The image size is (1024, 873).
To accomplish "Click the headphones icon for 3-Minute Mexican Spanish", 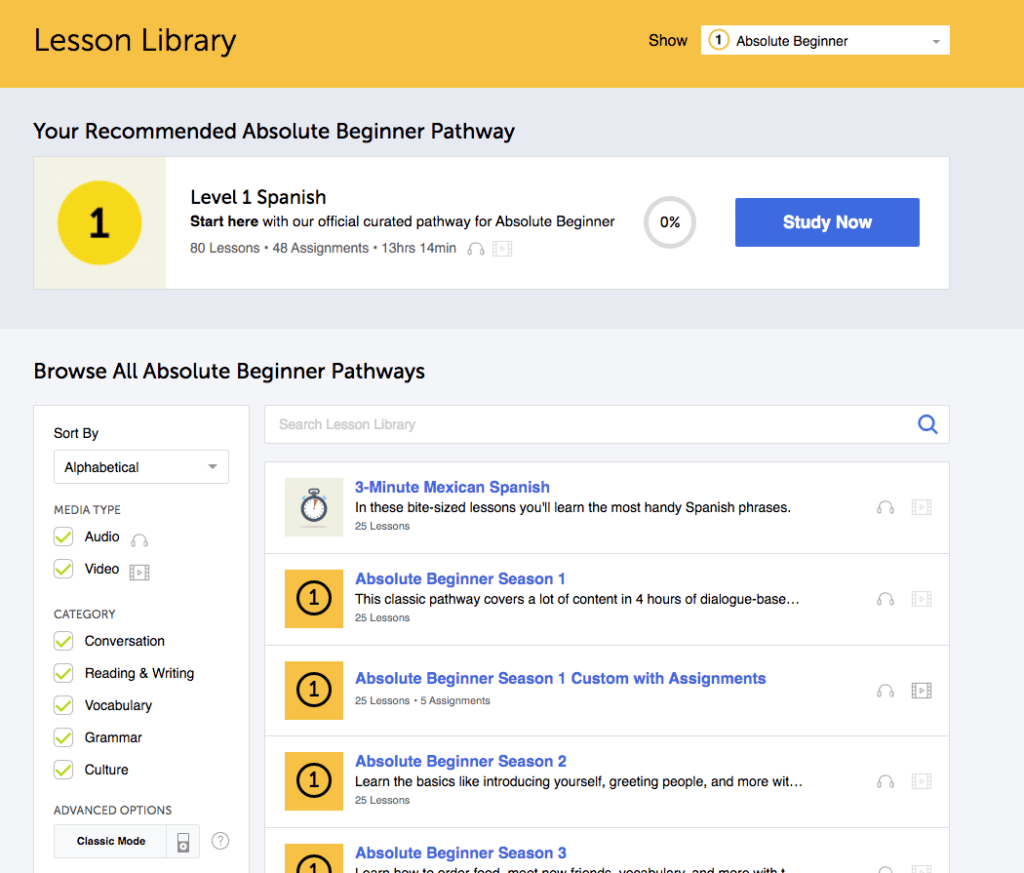I will coord(885,507).
